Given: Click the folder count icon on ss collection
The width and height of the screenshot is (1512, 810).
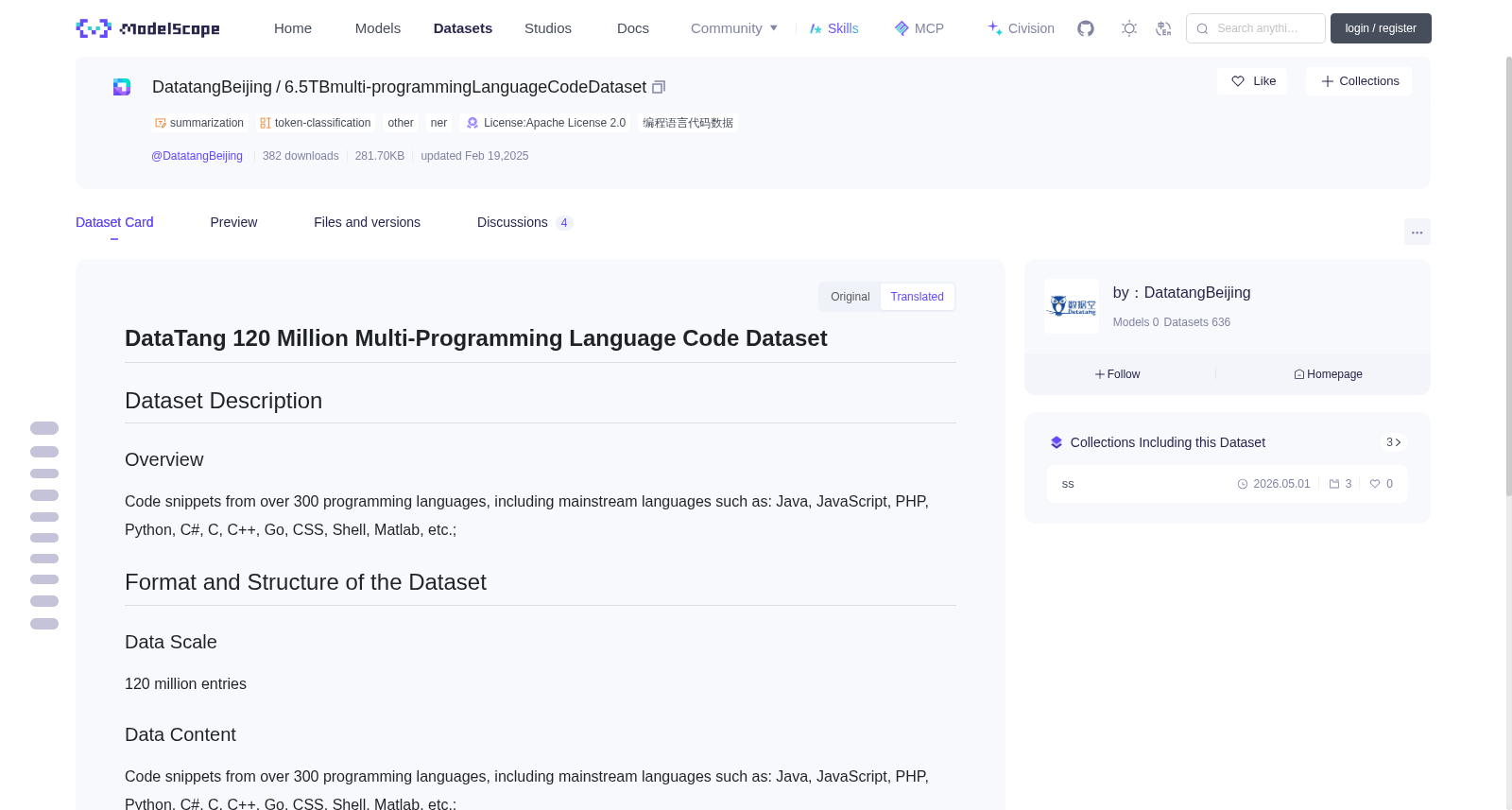Looking at the screenshot, I should point(1334,484).
